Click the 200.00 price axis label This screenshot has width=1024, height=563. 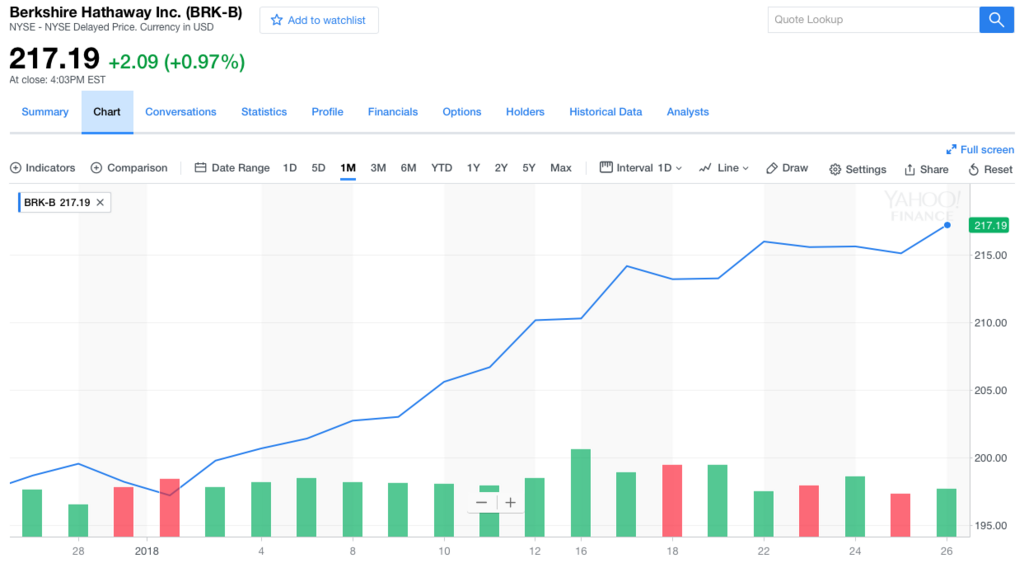tap(990, 458)
